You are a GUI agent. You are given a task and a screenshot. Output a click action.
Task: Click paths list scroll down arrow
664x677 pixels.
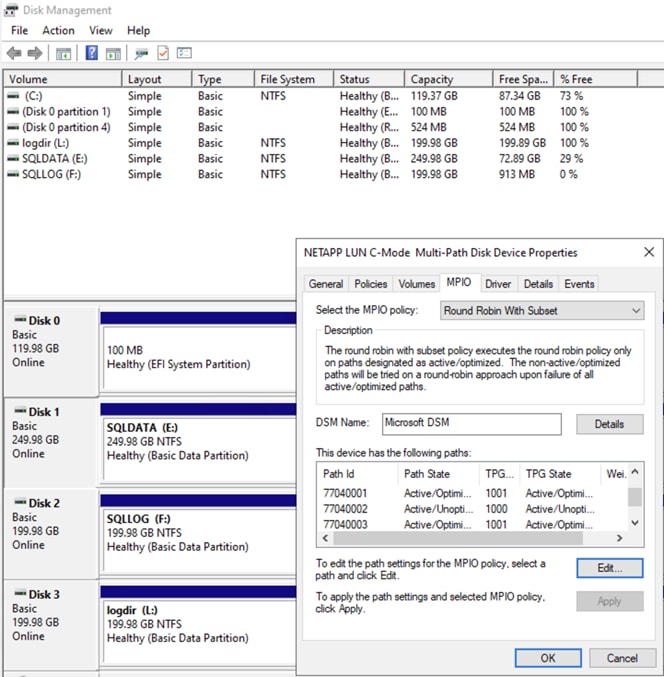point(635,523)
